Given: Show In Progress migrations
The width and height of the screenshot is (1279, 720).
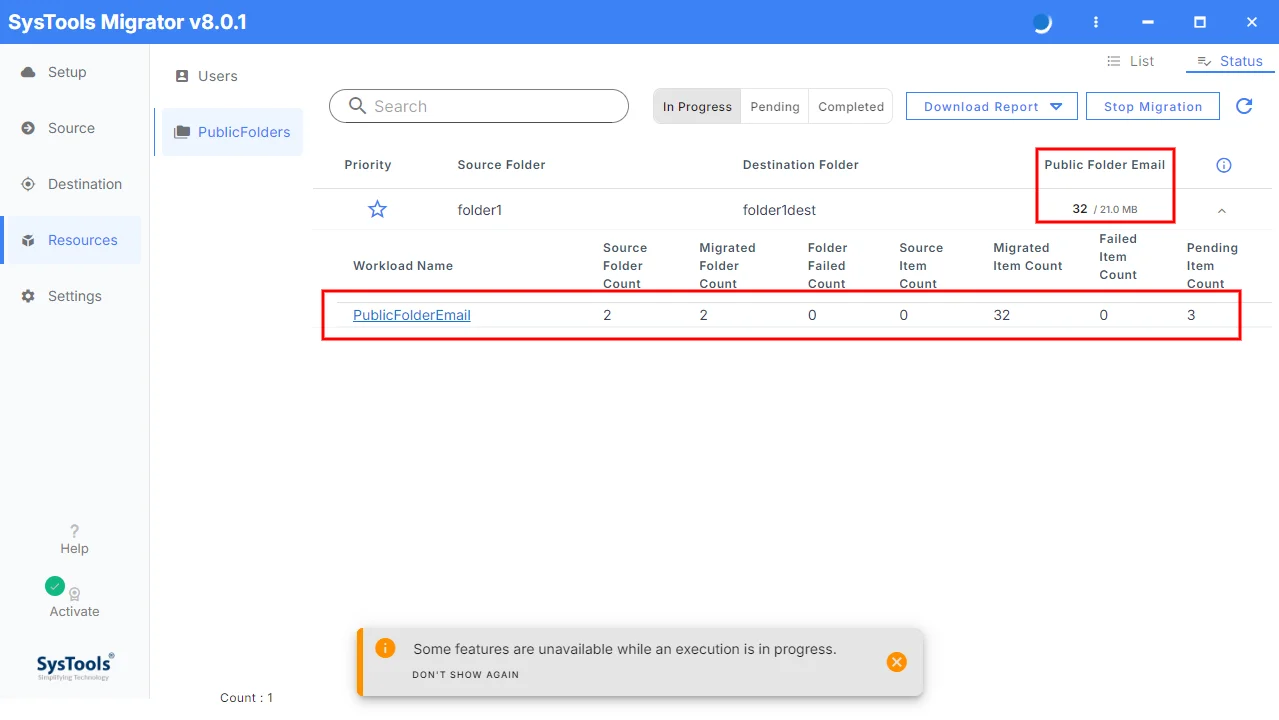Looking at the screenshot, I should [697, 106].
